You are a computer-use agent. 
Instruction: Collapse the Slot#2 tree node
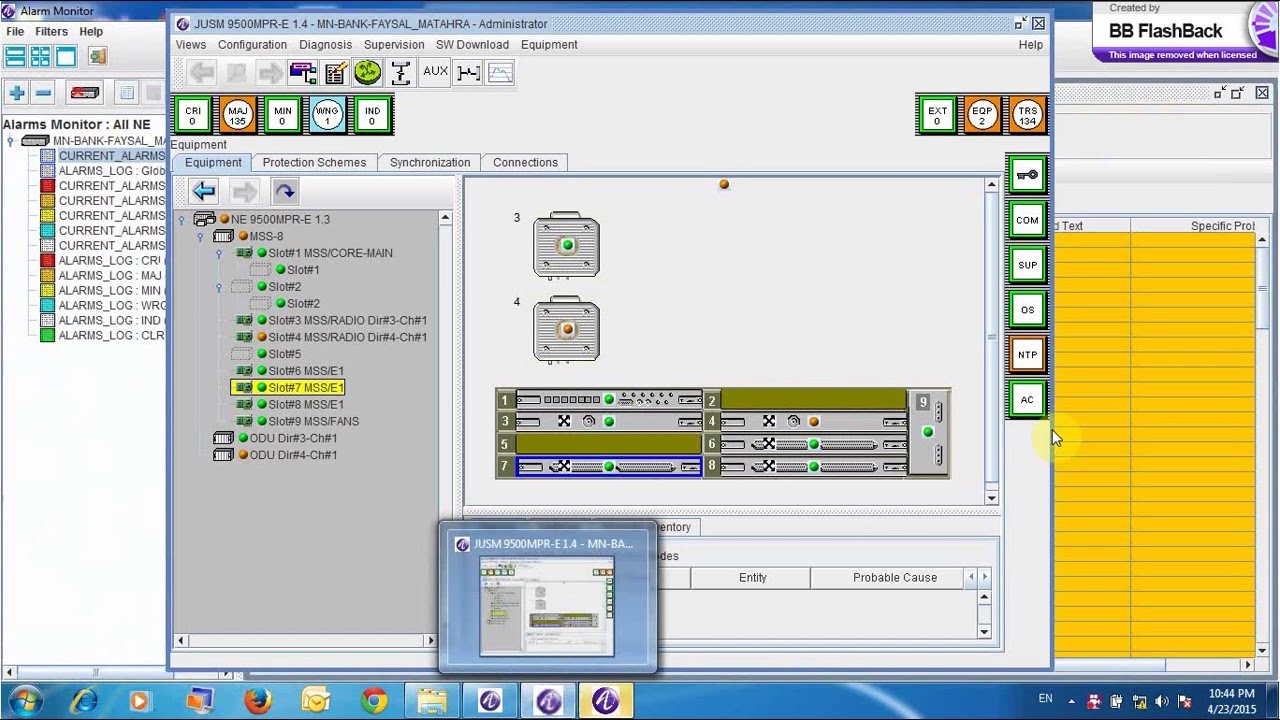(219, 287)
